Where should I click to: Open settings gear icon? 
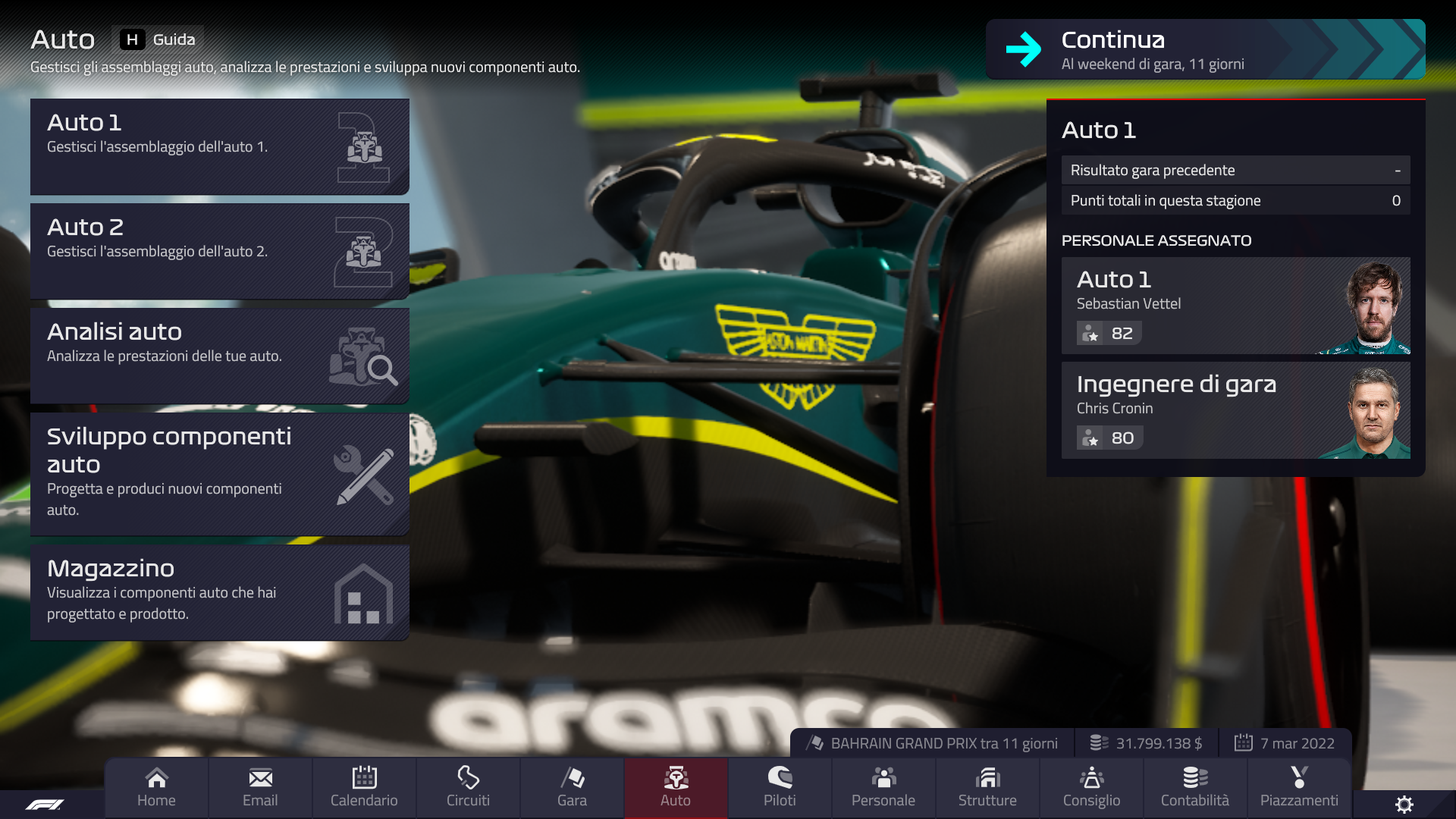1404,805
